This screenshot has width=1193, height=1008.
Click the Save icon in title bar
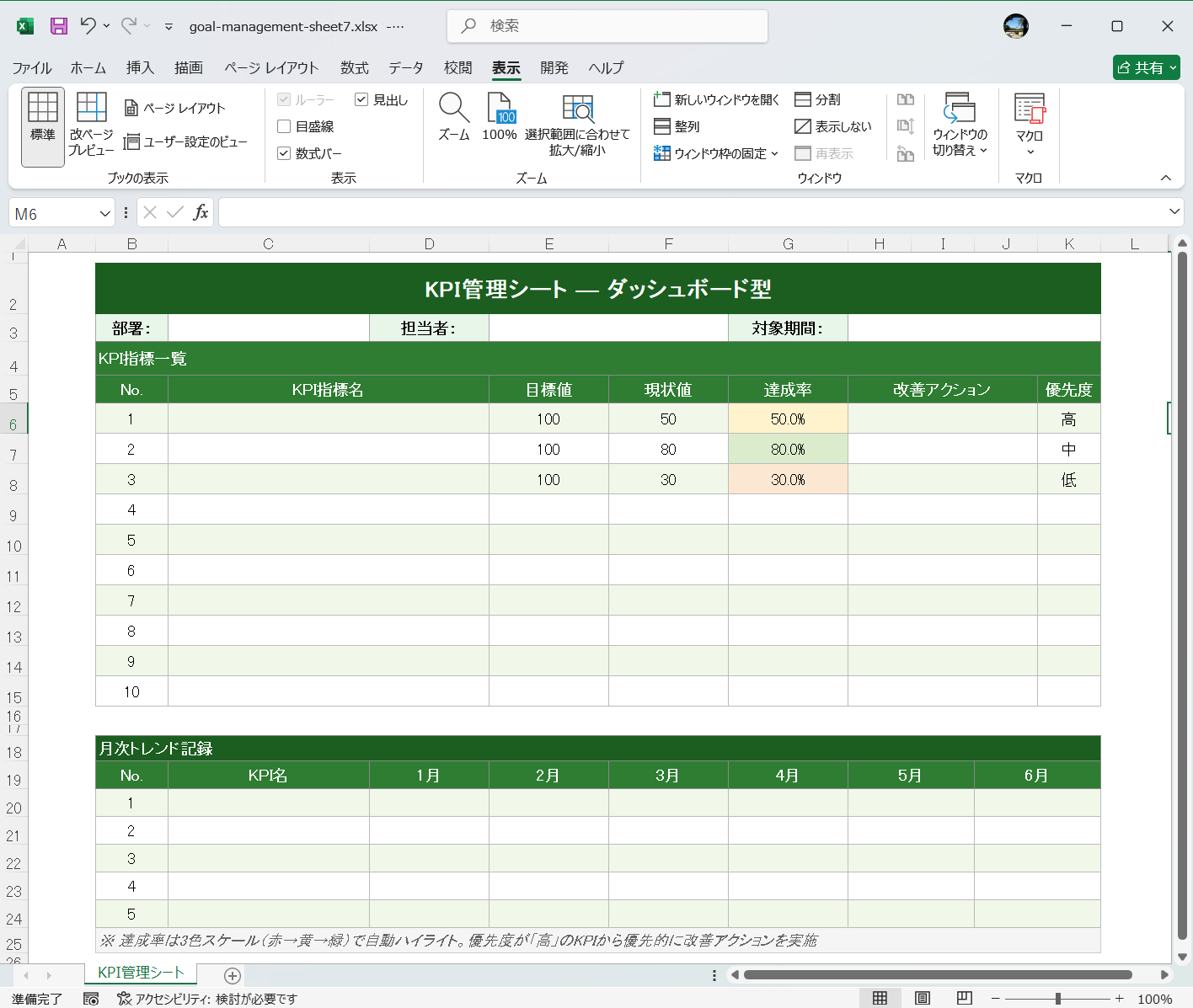58,26
